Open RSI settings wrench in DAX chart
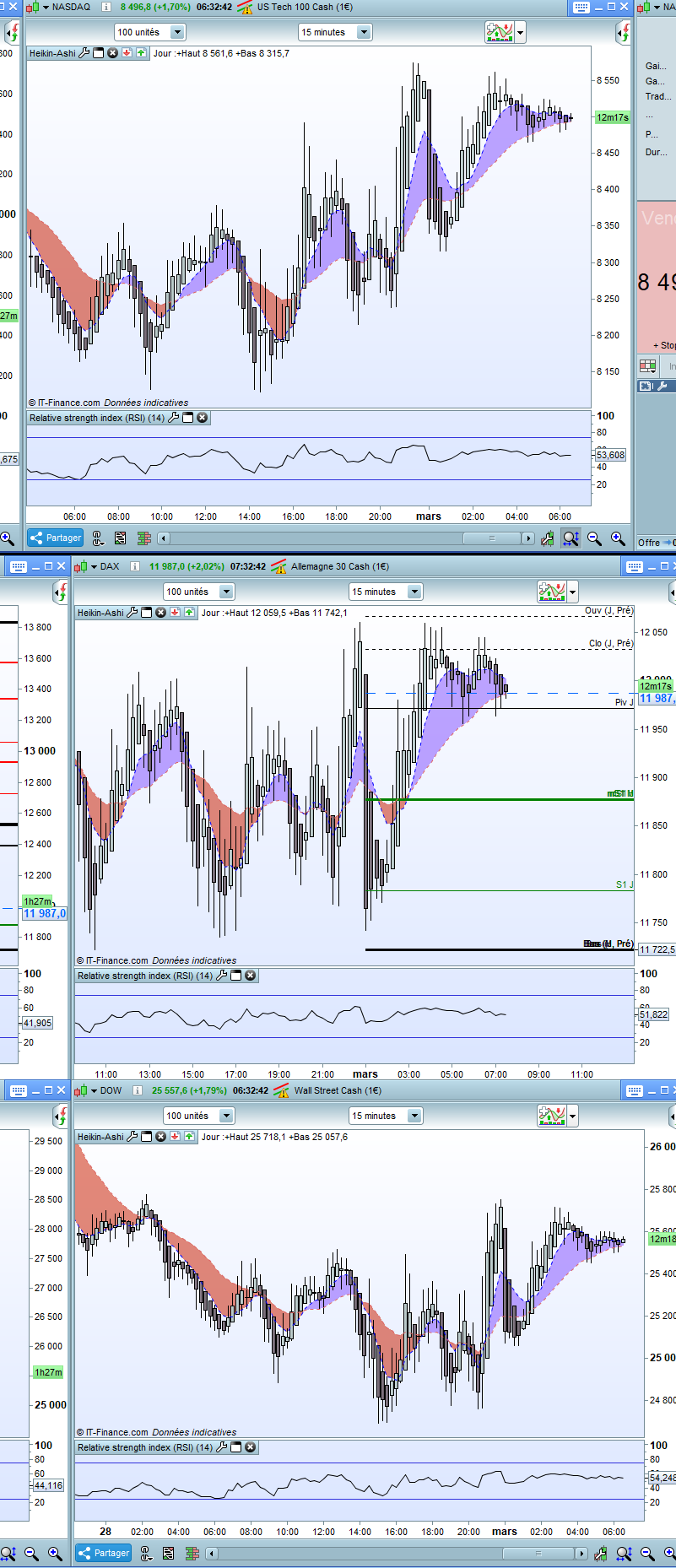Viewport: 676px width, 1568px height. tap(222, 976)
